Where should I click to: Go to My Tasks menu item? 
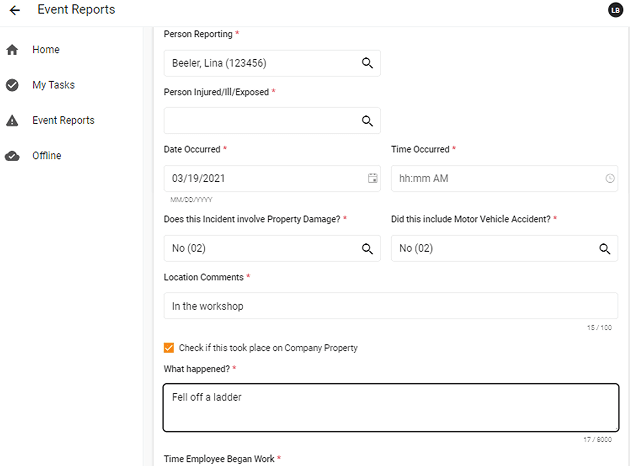click(53, 85)
